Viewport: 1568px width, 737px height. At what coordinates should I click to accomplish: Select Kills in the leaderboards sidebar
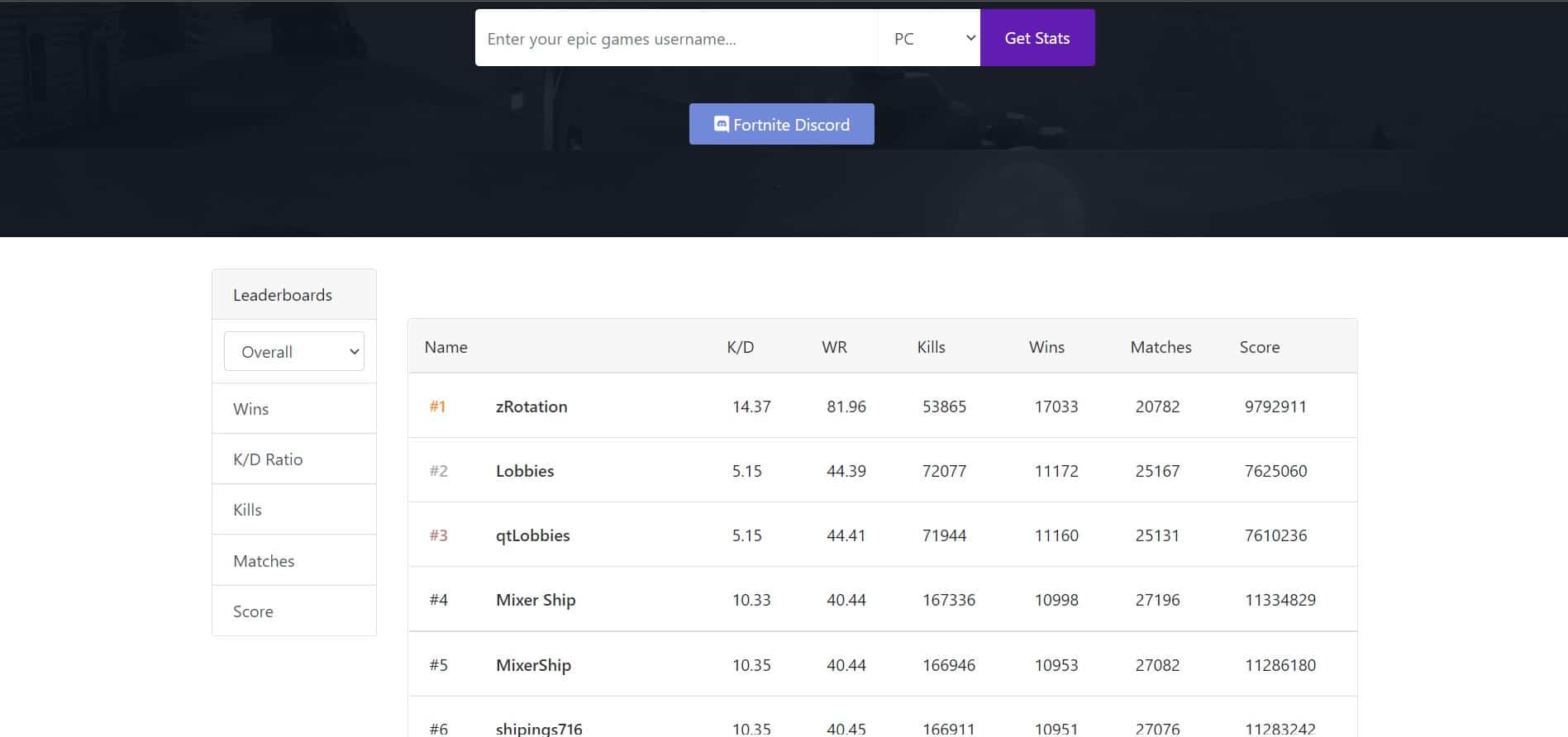tap(294, 510)
